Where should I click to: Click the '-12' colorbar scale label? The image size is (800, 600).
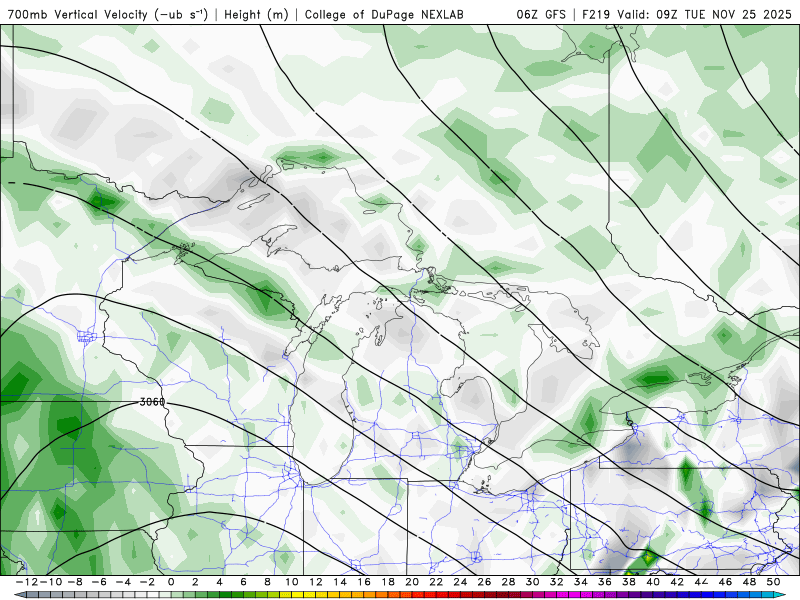(x=27, y=582)
